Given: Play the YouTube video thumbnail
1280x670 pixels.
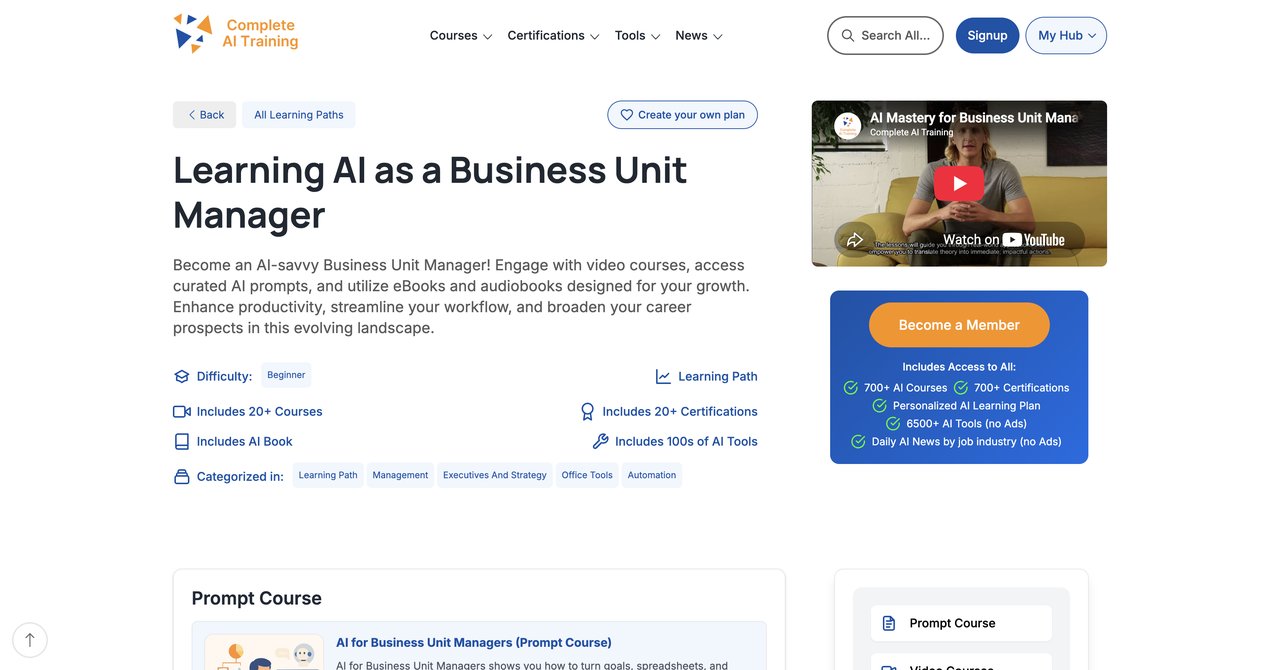Looking at the screenshot, I should [x=959, y=183].
